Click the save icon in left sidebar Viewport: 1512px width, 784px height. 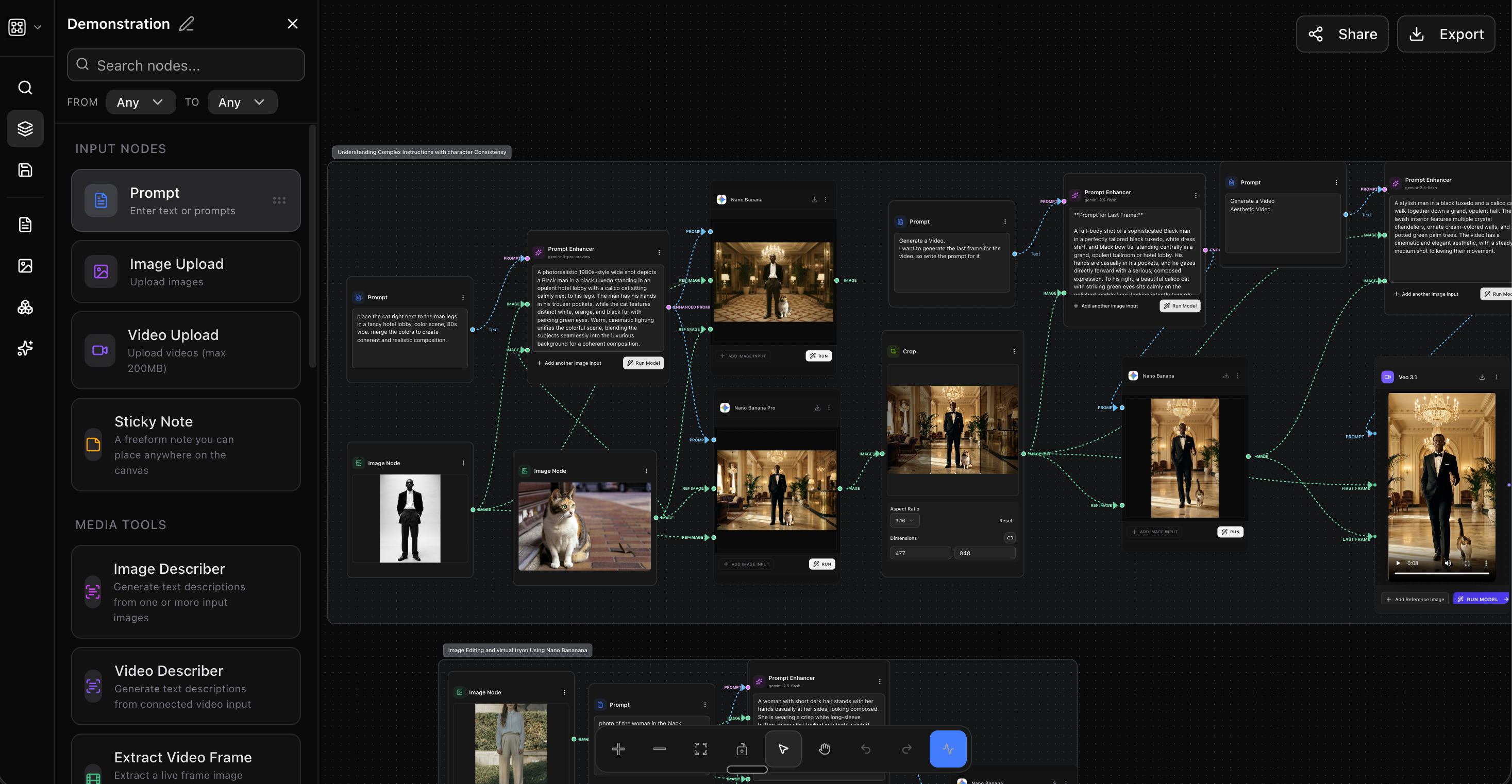tap(25, 170)
